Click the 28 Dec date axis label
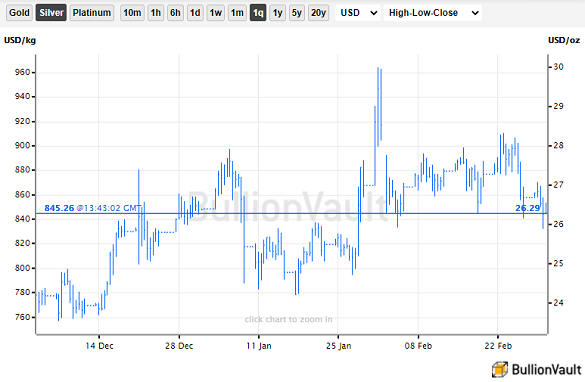The image size is (585, 382). (179, 346)
